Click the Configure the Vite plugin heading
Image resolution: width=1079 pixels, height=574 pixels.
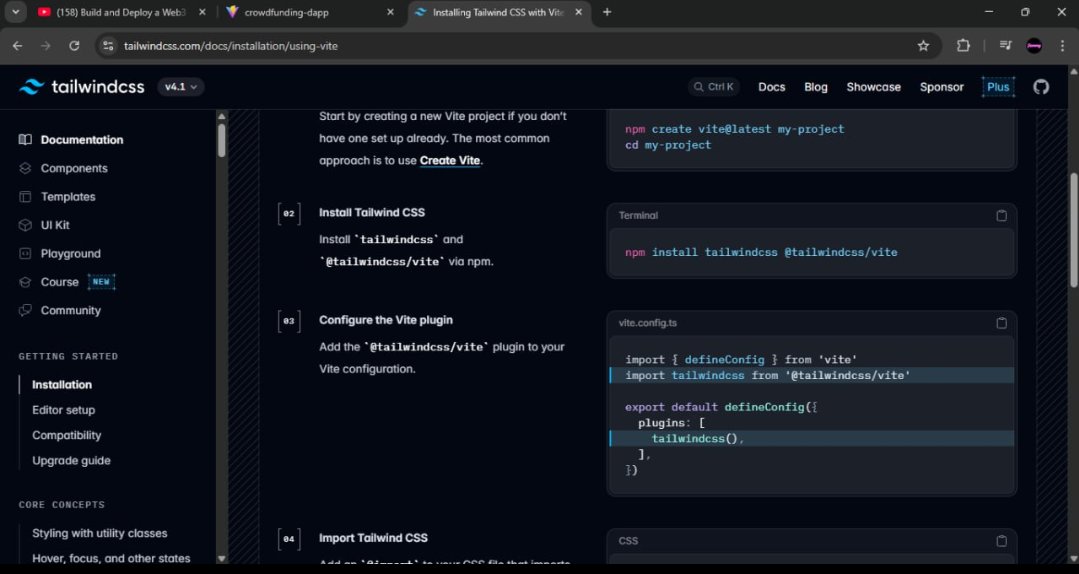(x=385, y=320)
